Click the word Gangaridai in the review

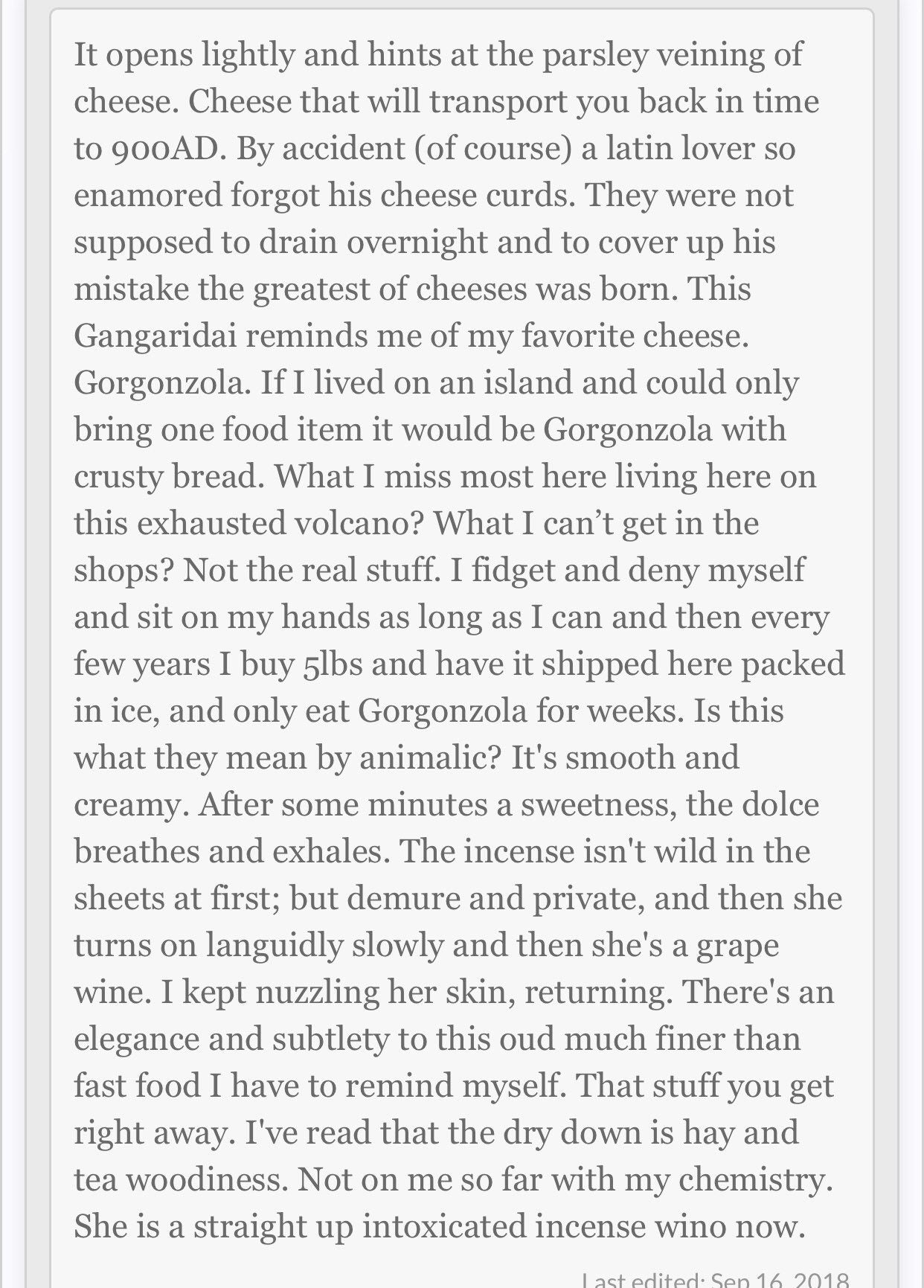155,336
